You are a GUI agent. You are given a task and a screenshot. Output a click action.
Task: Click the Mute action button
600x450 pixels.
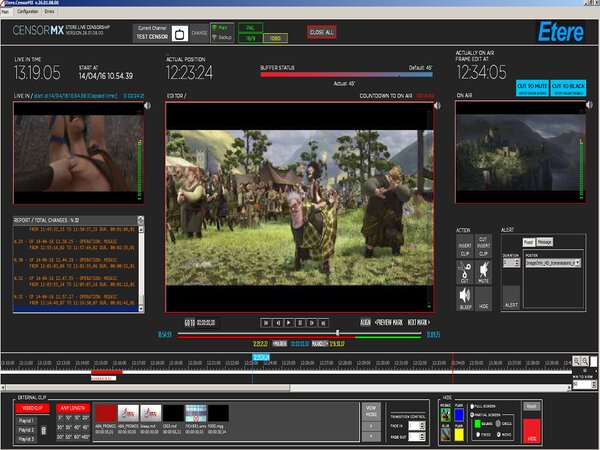click(484, 272)
